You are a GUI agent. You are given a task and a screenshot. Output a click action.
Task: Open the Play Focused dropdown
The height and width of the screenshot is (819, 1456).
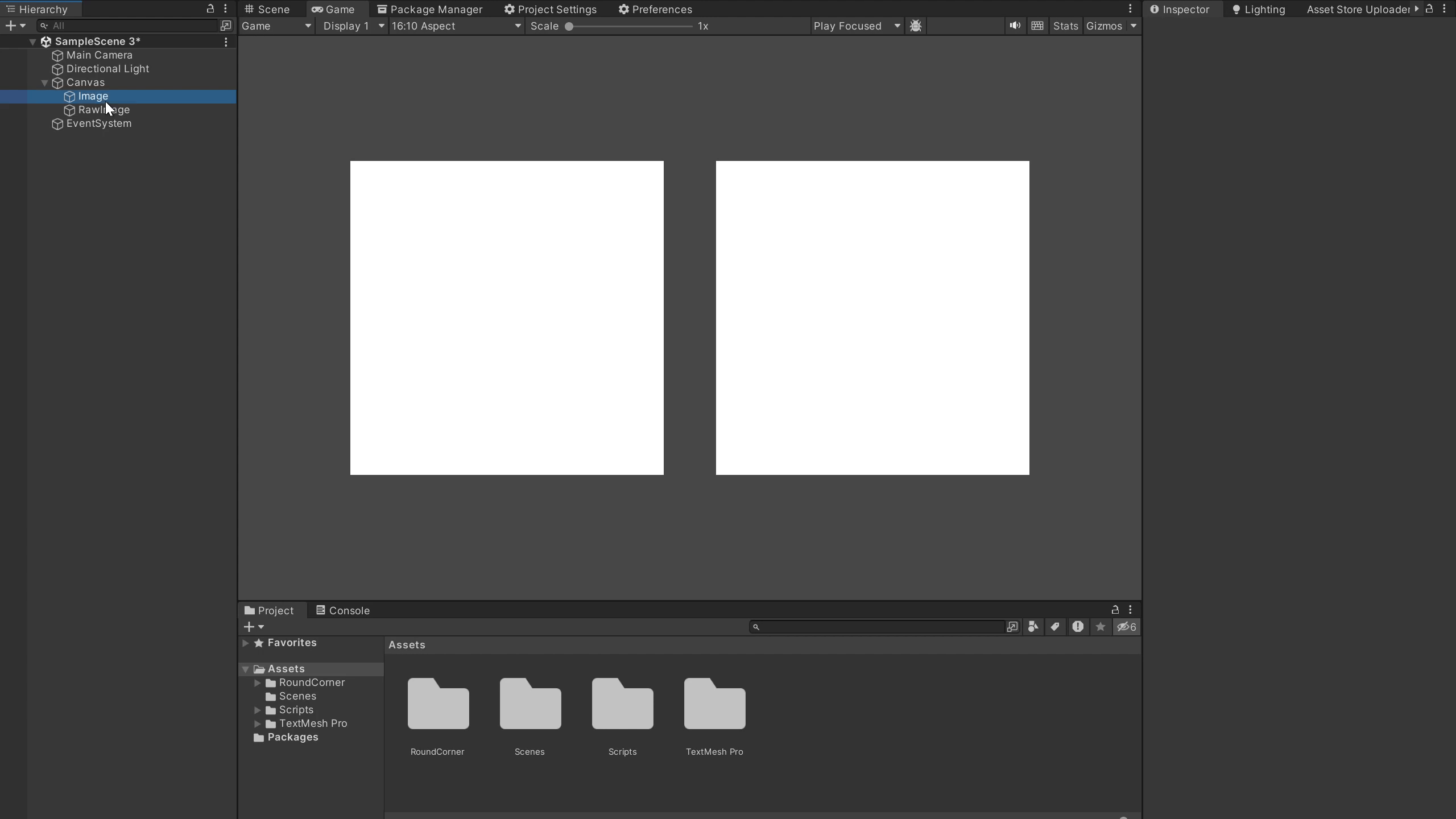pos(857,26)
